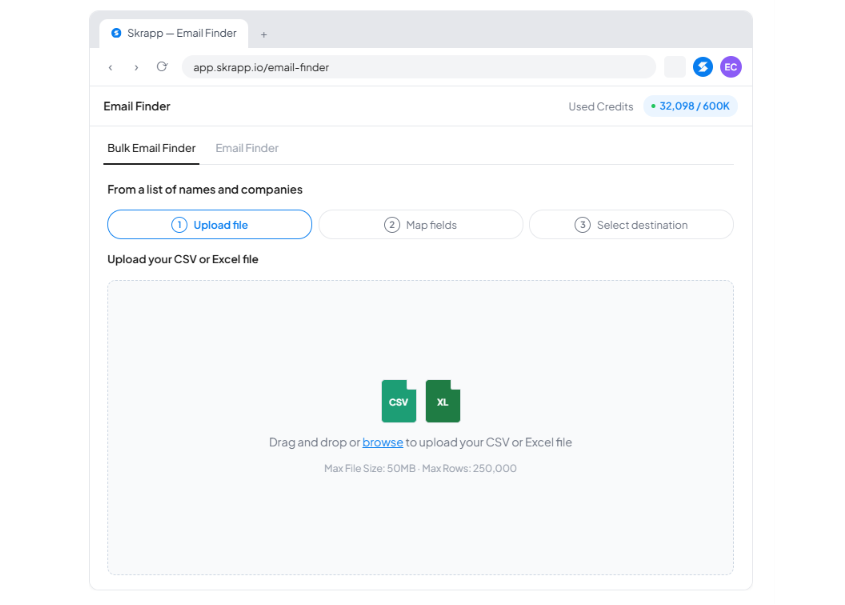Viewport: 845px width, 605px height.
Task: Click the browser forward arrow
Action: [x=136, y=67]
